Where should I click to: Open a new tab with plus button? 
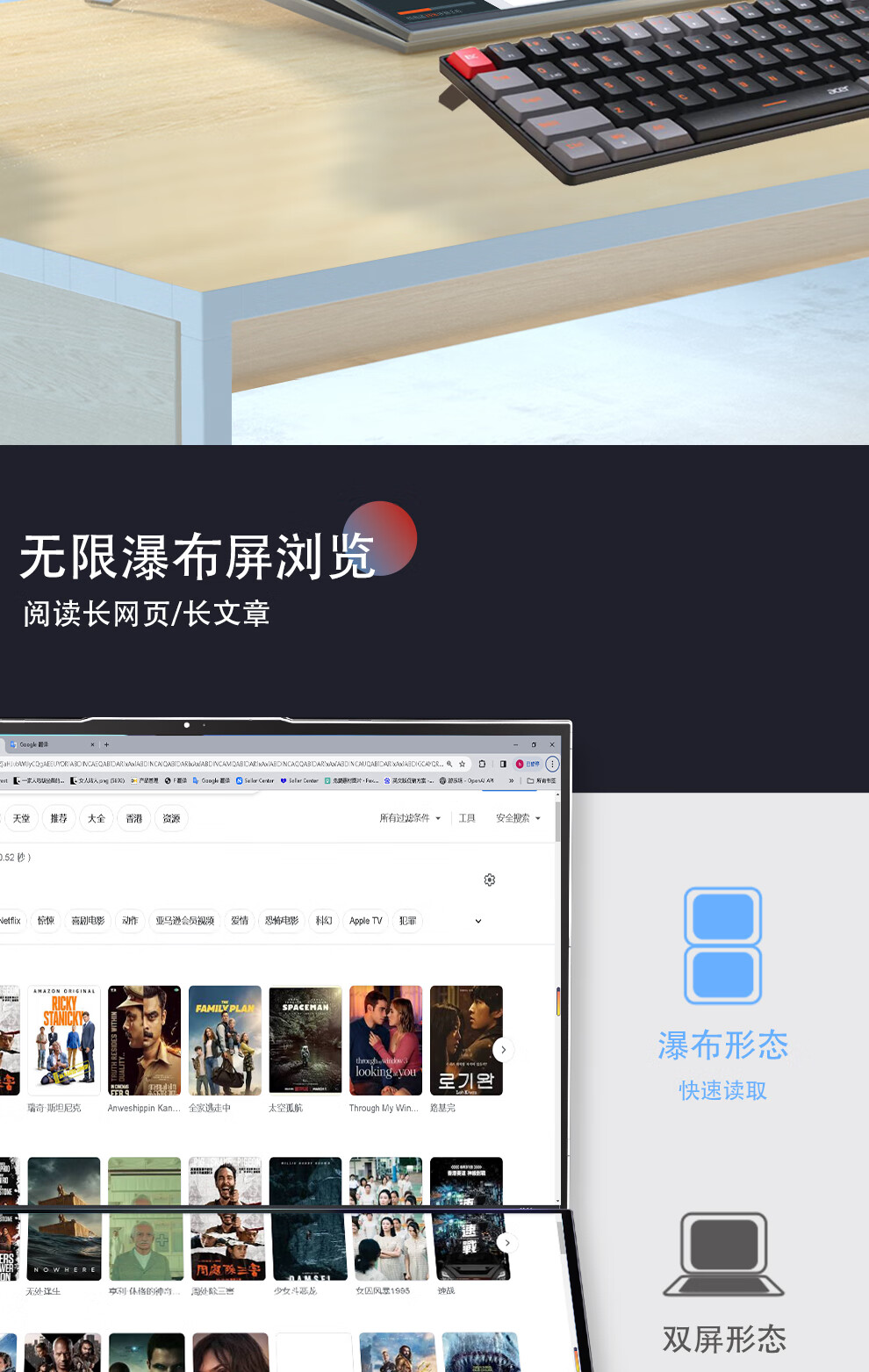pyautogui.click(x=106, y=744)
